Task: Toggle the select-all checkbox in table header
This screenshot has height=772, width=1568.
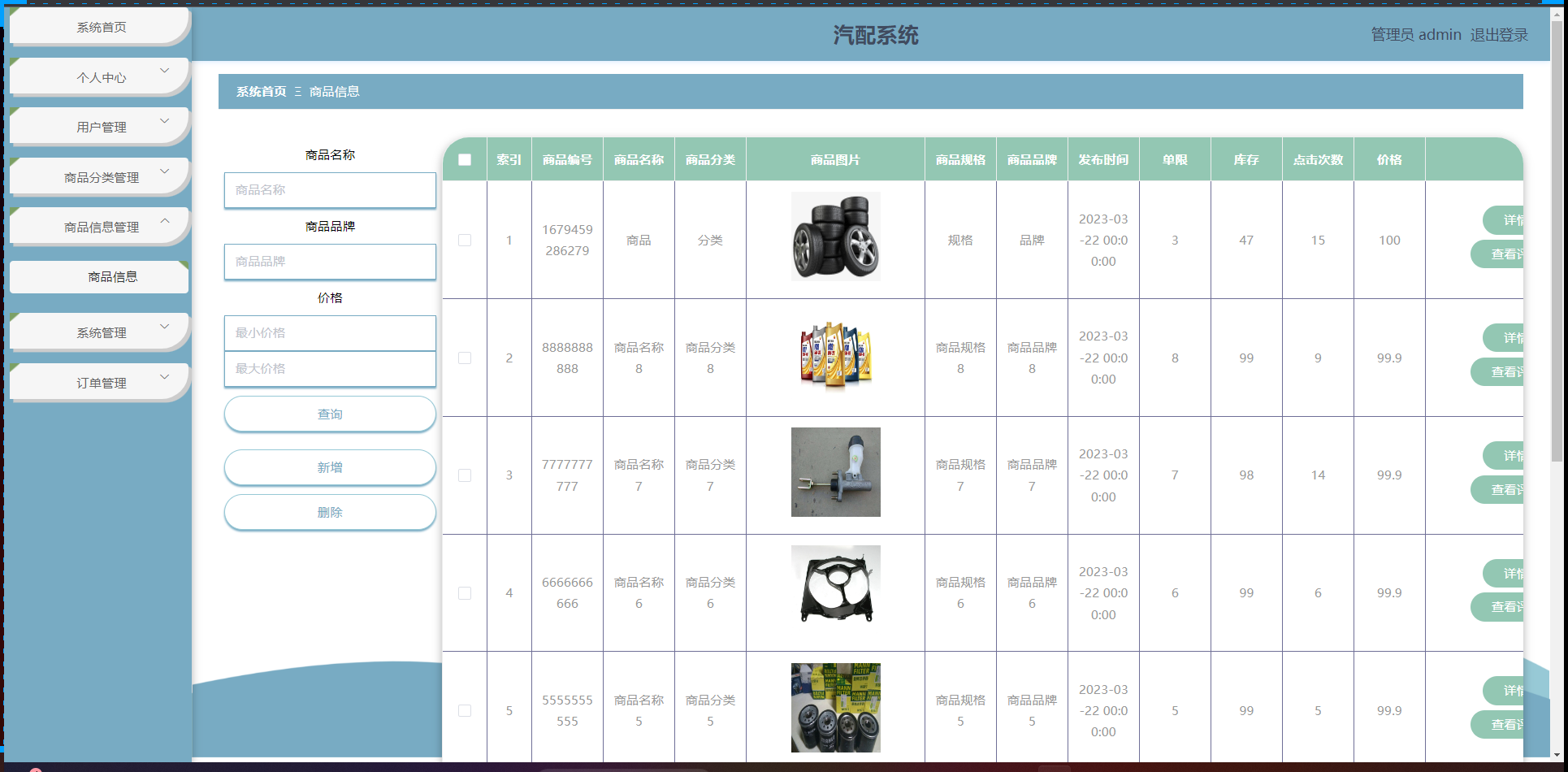Action: pos(465,160)
